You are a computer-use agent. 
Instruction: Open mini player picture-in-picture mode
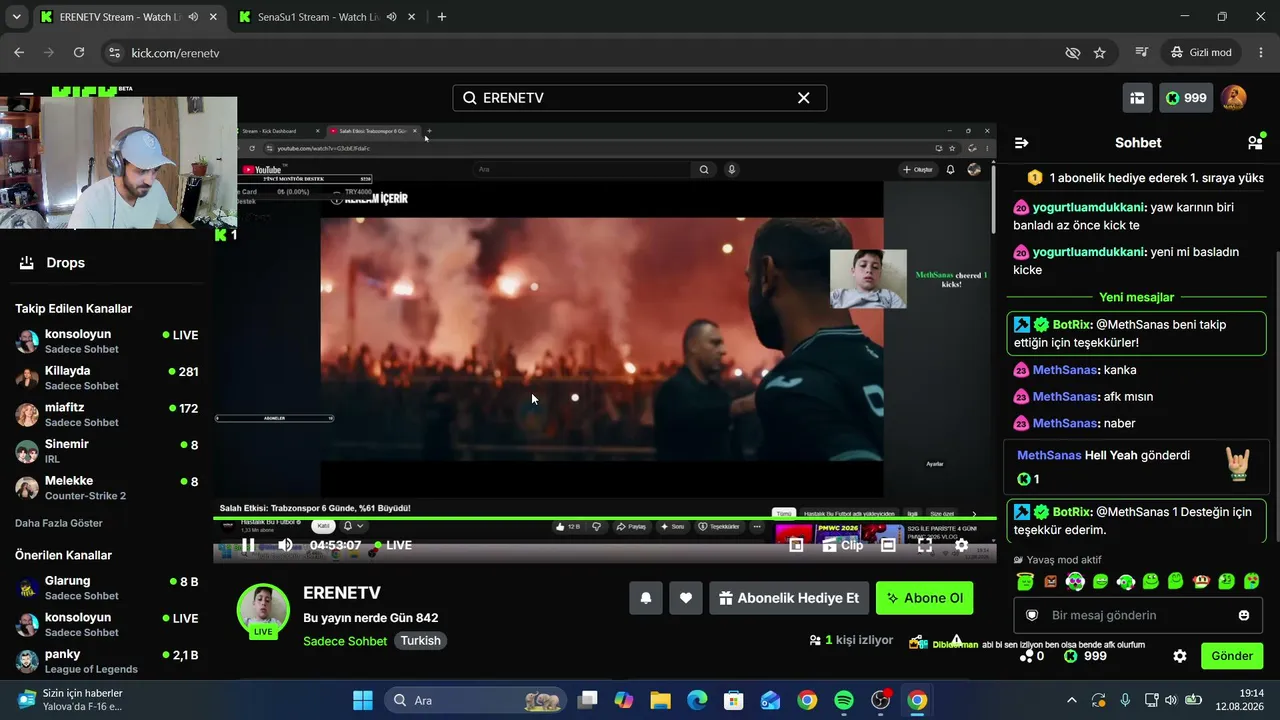(796, 545)
